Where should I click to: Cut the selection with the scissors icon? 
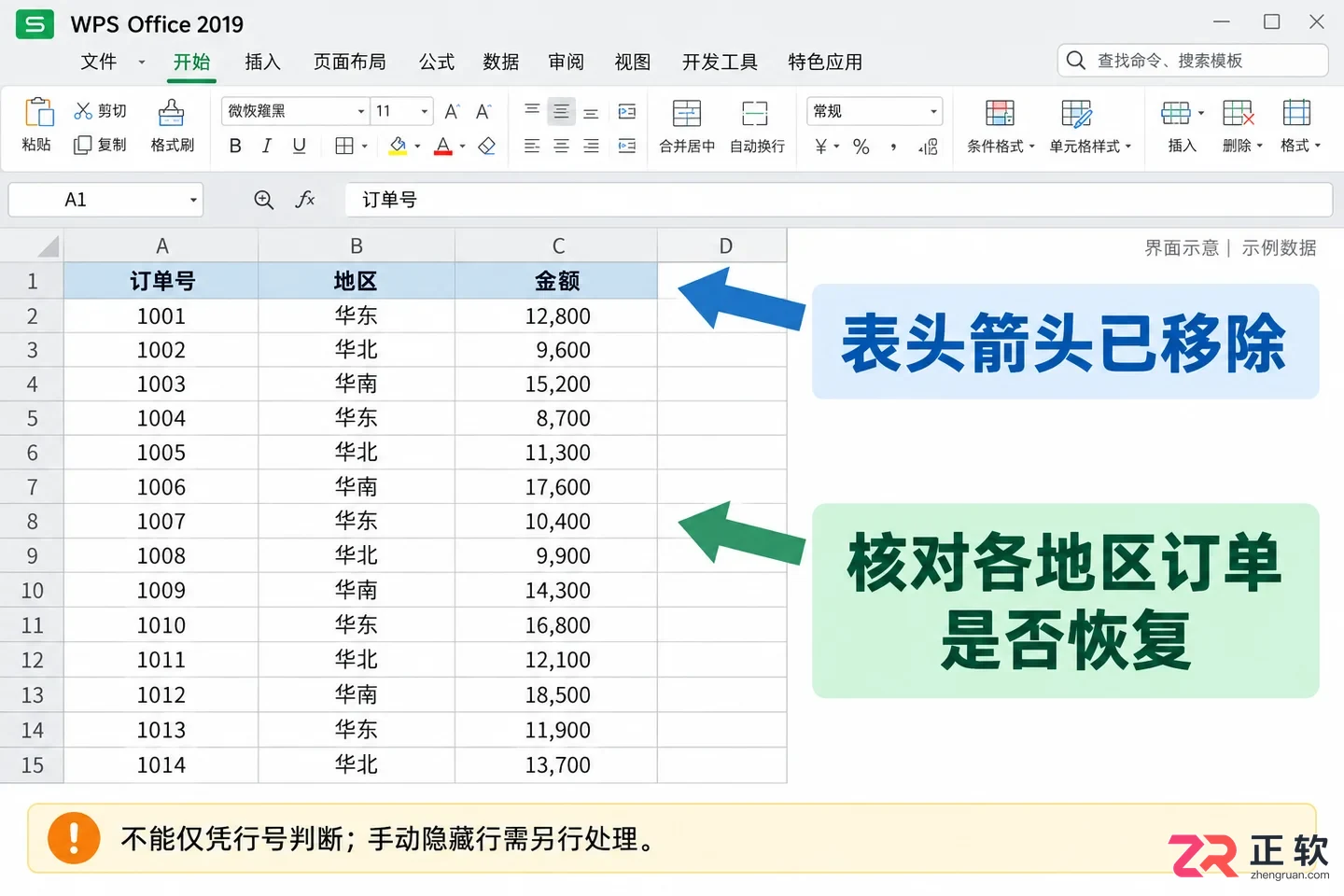coord(83,111)
